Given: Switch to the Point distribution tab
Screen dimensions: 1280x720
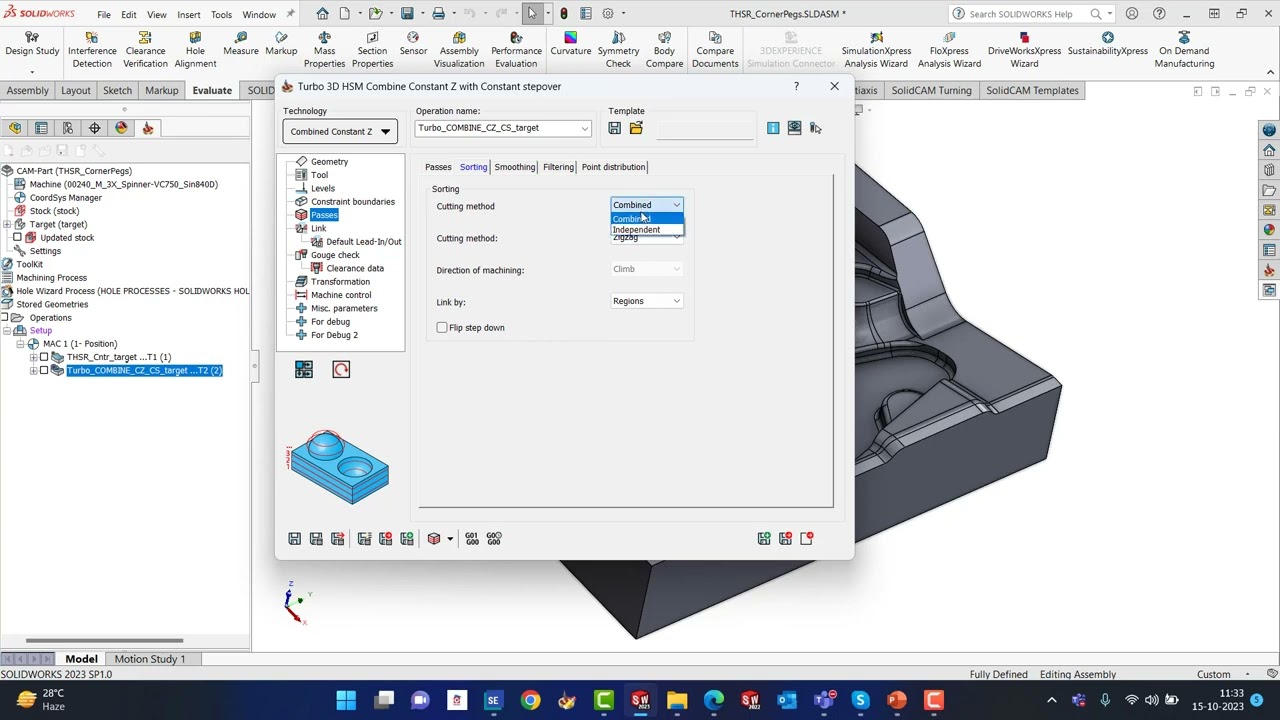Looking at the screenshot, I should click(613, 167).
